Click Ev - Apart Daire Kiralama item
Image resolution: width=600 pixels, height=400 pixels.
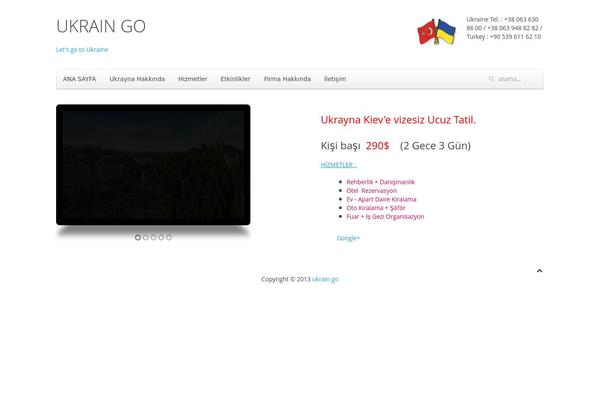[381, 199]
